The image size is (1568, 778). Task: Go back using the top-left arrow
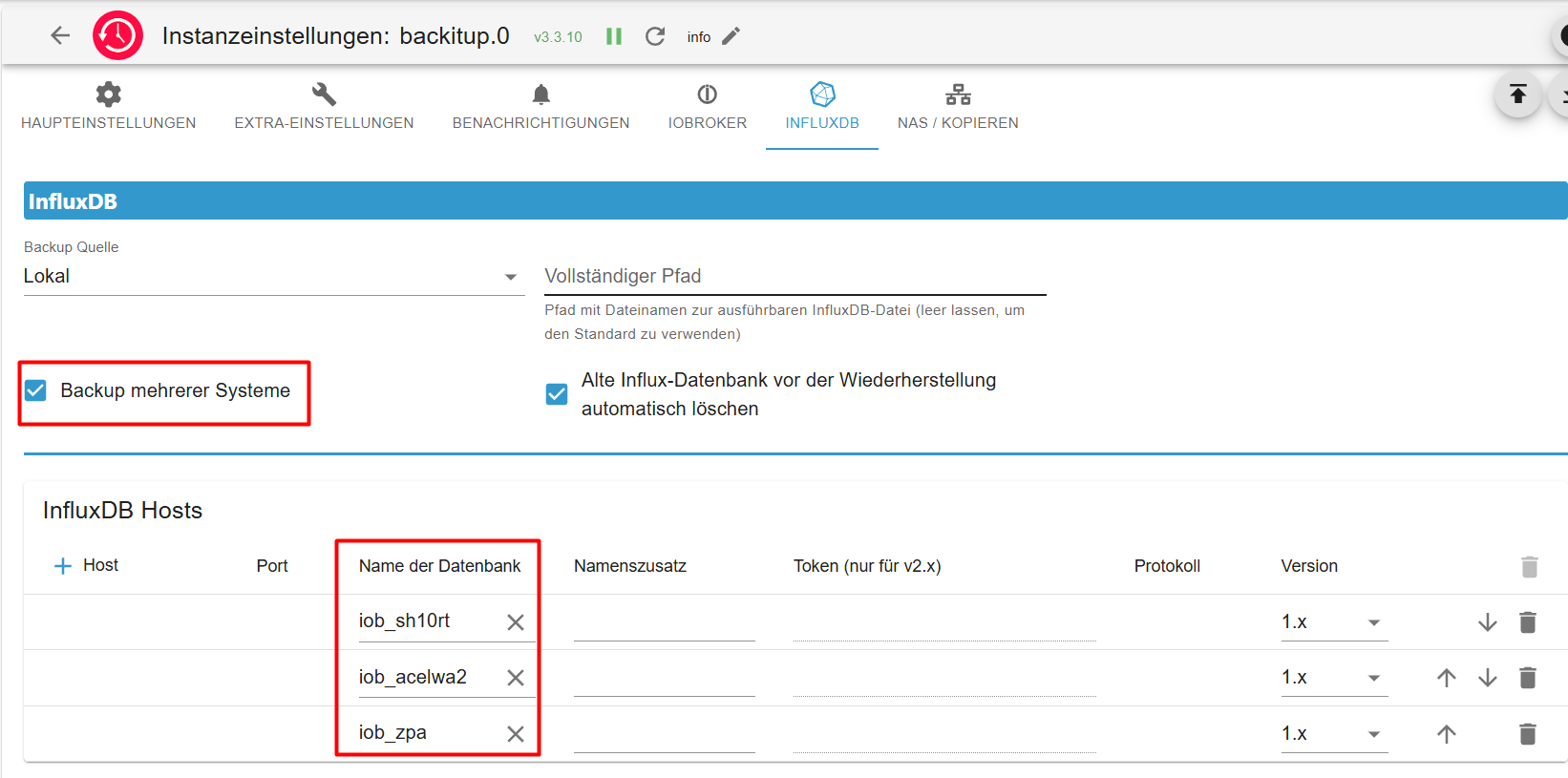[60, 36]
